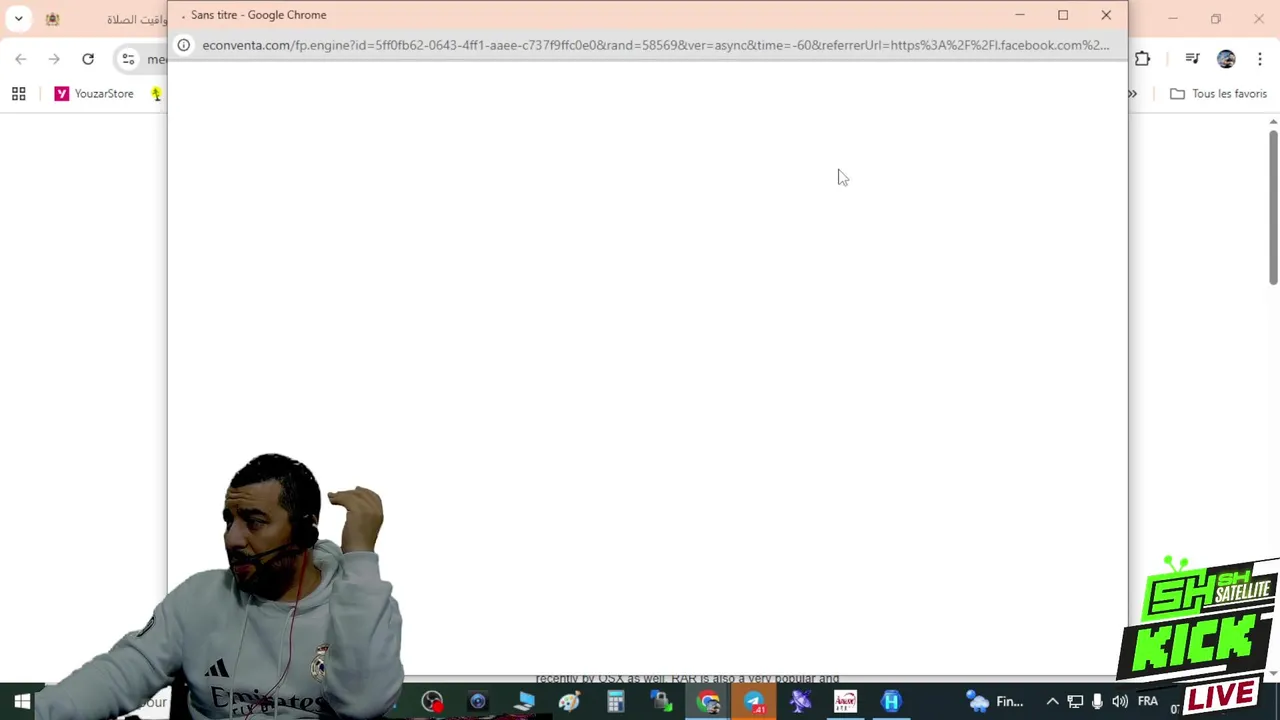1280x720 pixels.
Task: Open network settings tray icon
Action: [x=1075, y=702]
